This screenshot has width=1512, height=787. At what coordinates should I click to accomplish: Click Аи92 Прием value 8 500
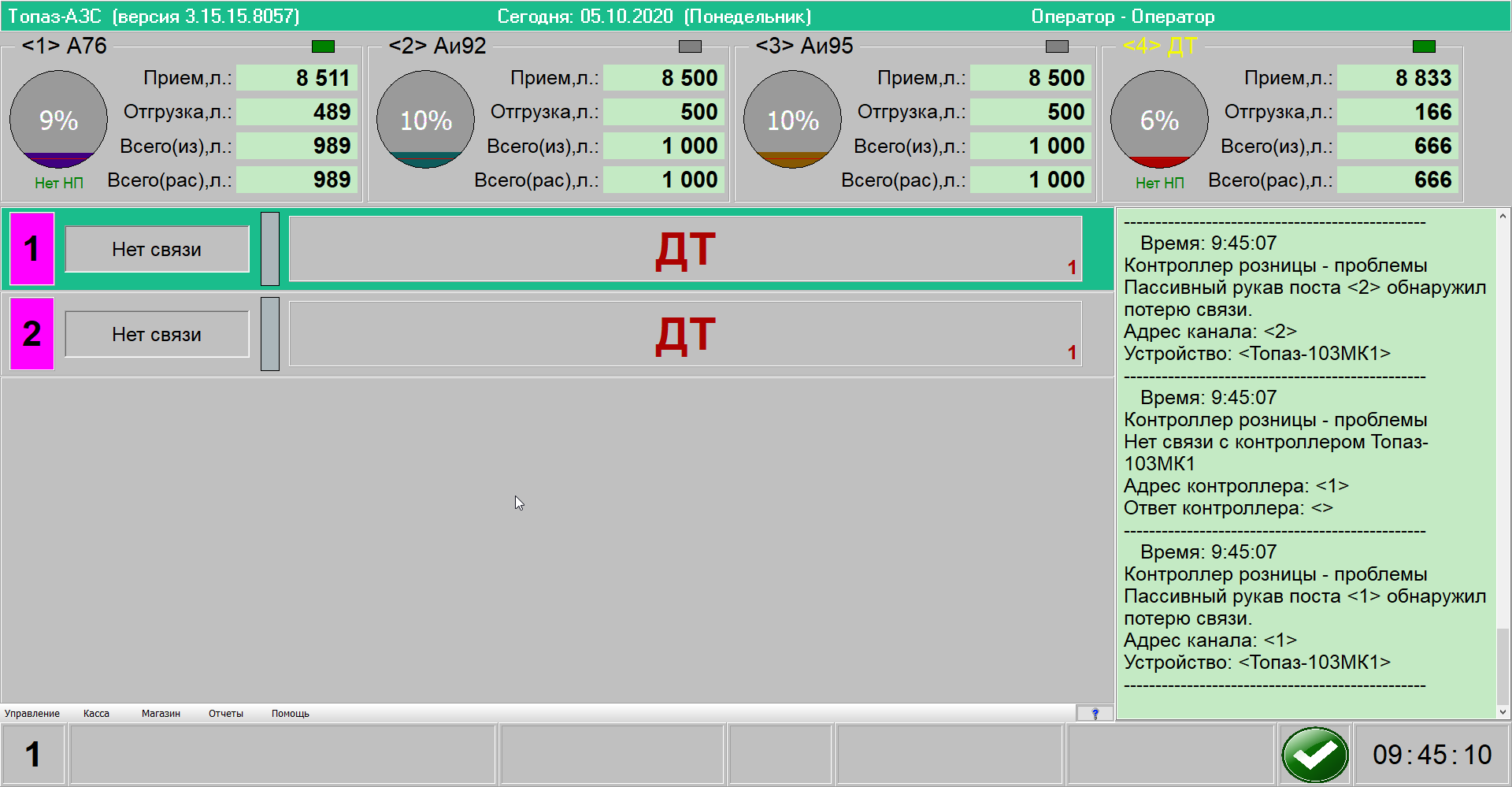[664, 78]
